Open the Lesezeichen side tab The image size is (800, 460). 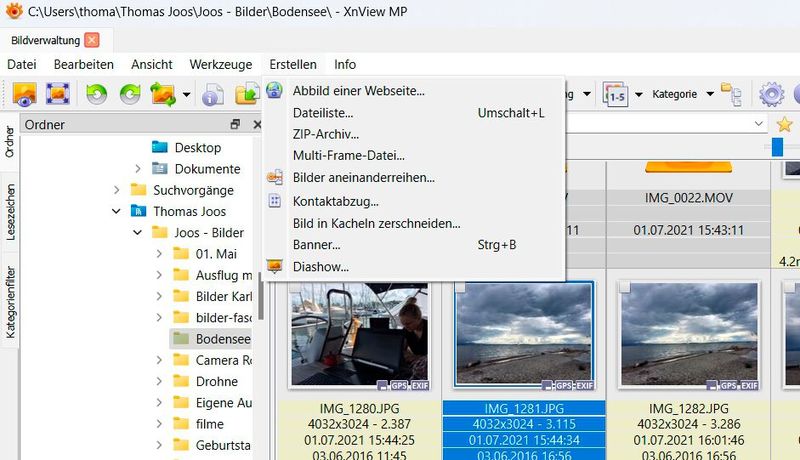pyautogui.click(x=10, y=212)
